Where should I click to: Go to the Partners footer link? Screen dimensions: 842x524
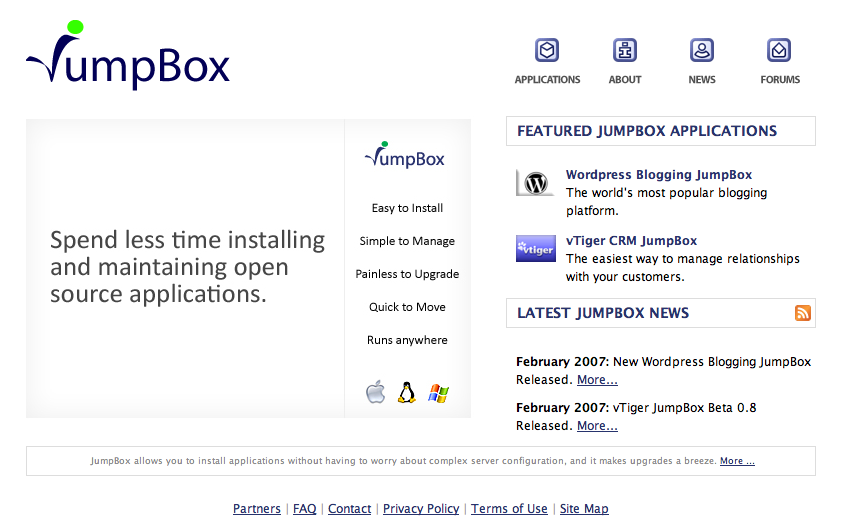[x=257, y=509]
